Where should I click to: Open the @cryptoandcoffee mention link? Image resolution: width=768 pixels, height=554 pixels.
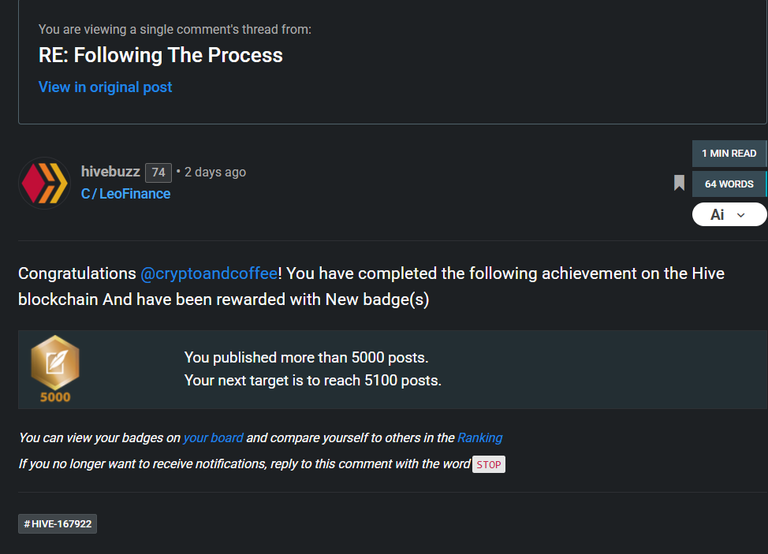point(209,273)
